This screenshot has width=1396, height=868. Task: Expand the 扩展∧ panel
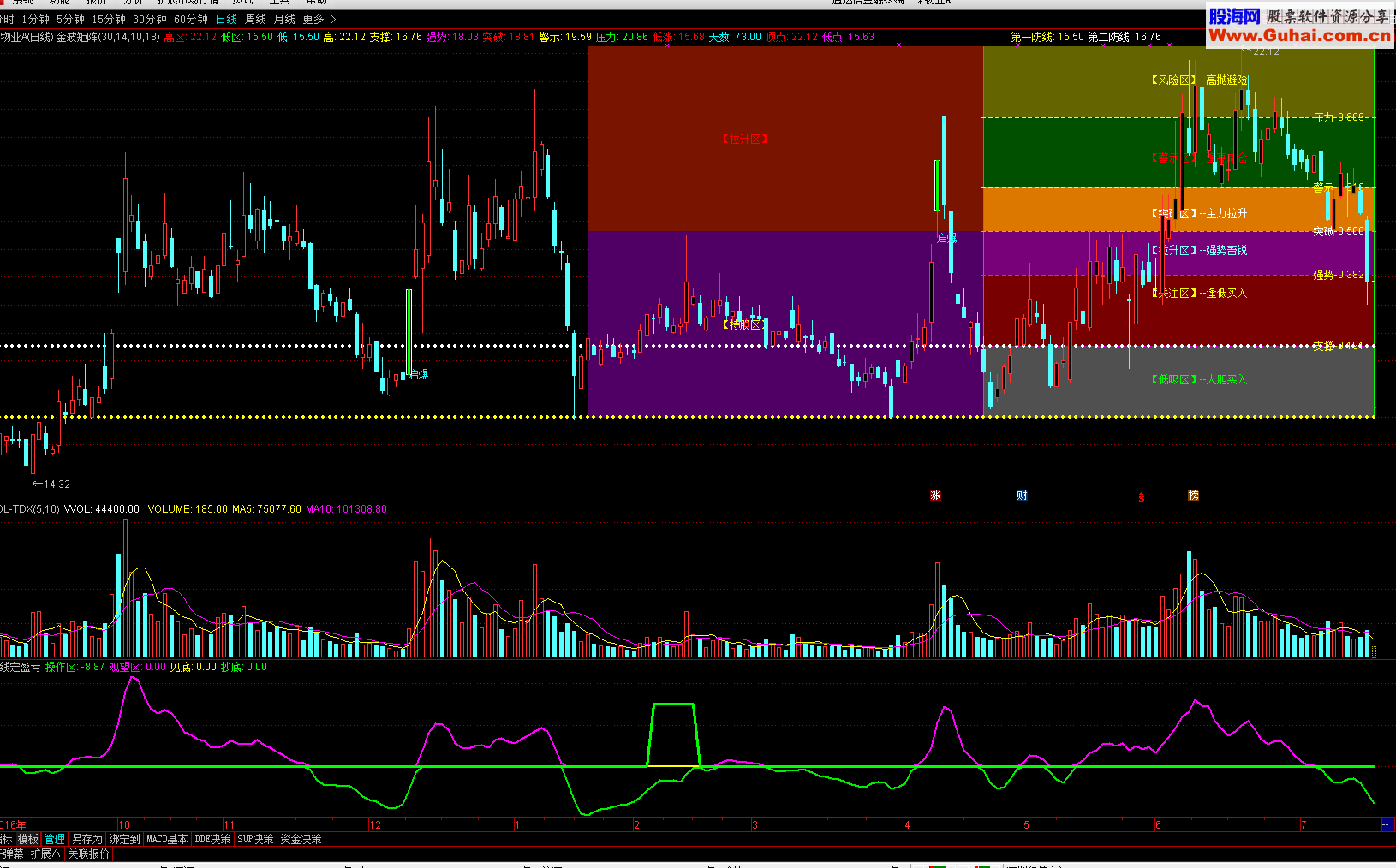click(x=45, y=853)
